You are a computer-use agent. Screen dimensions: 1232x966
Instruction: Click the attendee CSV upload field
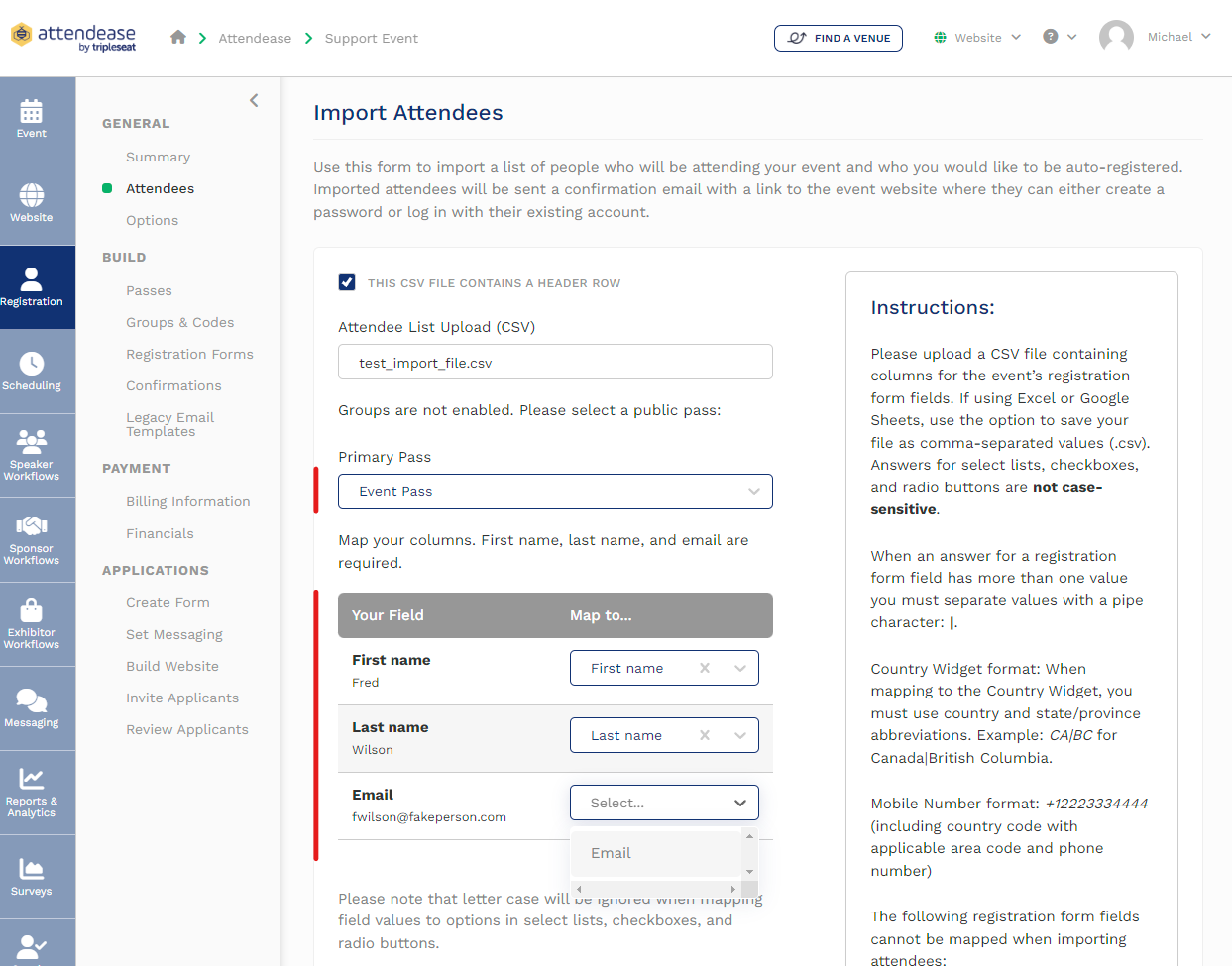point(555,362)
